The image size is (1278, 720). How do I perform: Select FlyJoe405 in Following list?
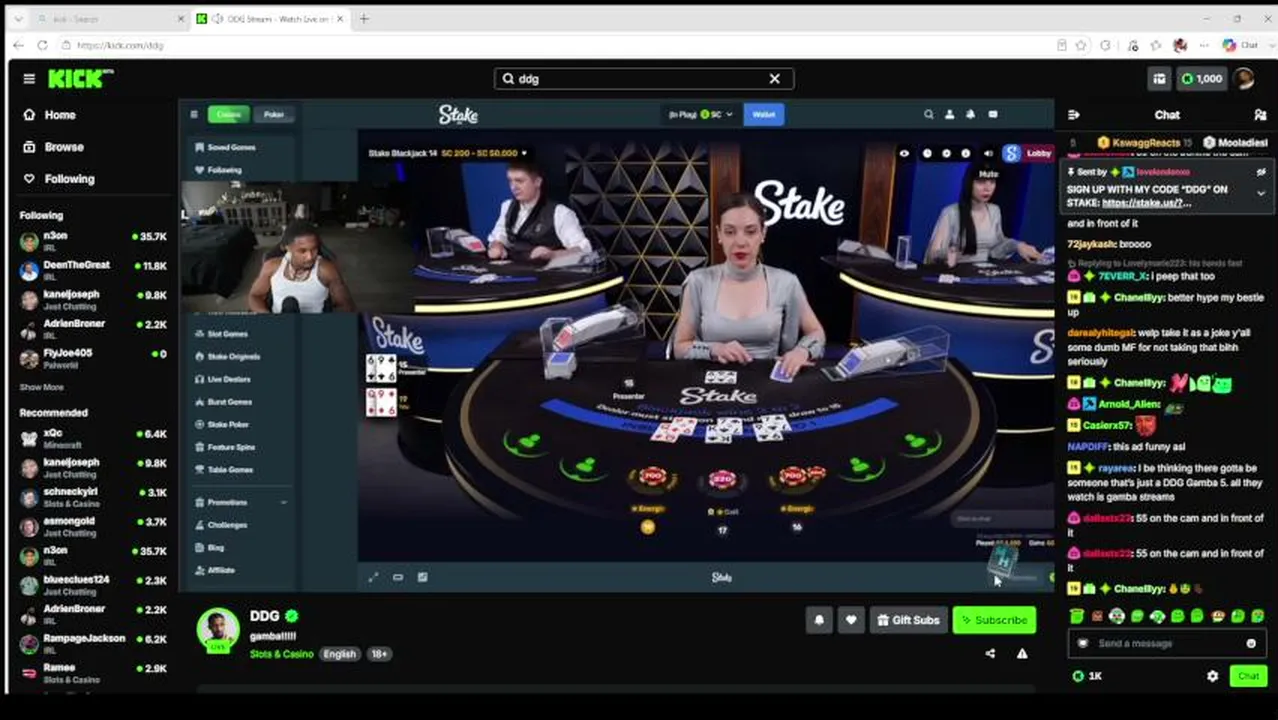point(92,357)
